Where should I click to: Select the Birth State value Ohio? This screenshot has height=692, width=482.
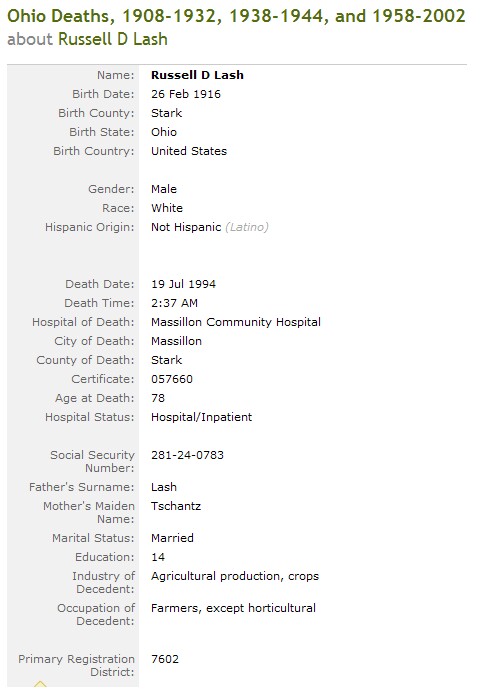pyautogui.click(x=164, y=132)
